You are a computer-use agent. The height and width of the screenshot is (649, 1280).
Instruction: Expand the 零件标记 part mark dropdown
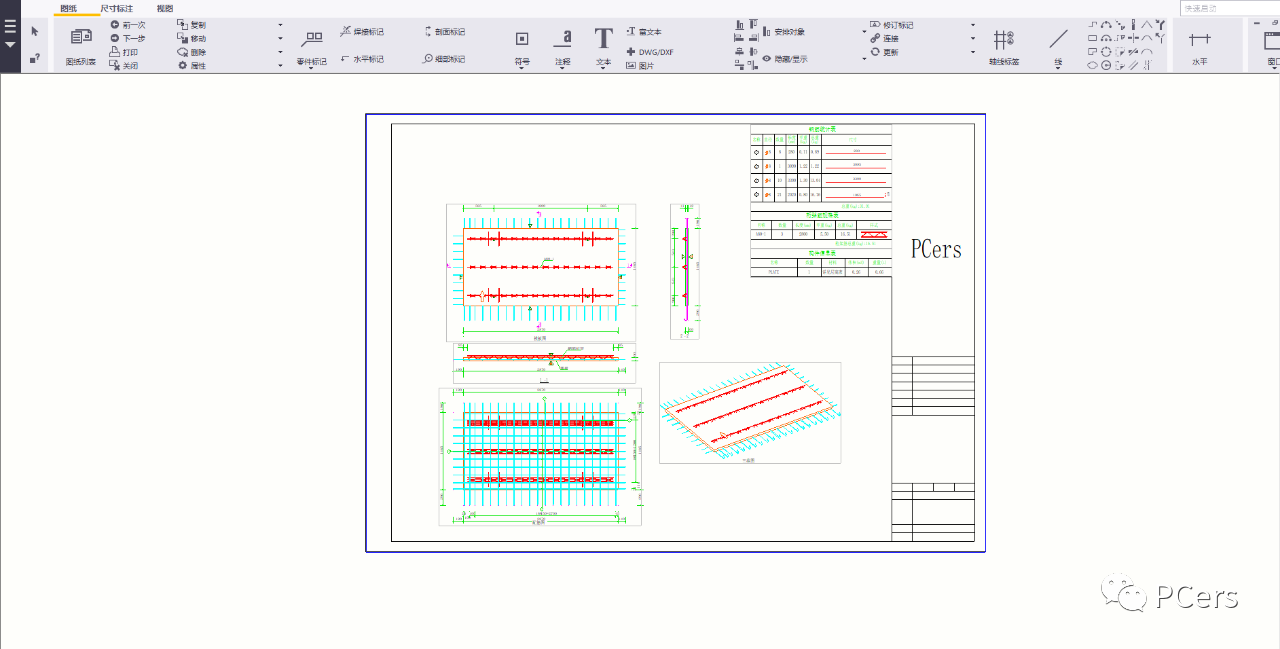[312, 68]
